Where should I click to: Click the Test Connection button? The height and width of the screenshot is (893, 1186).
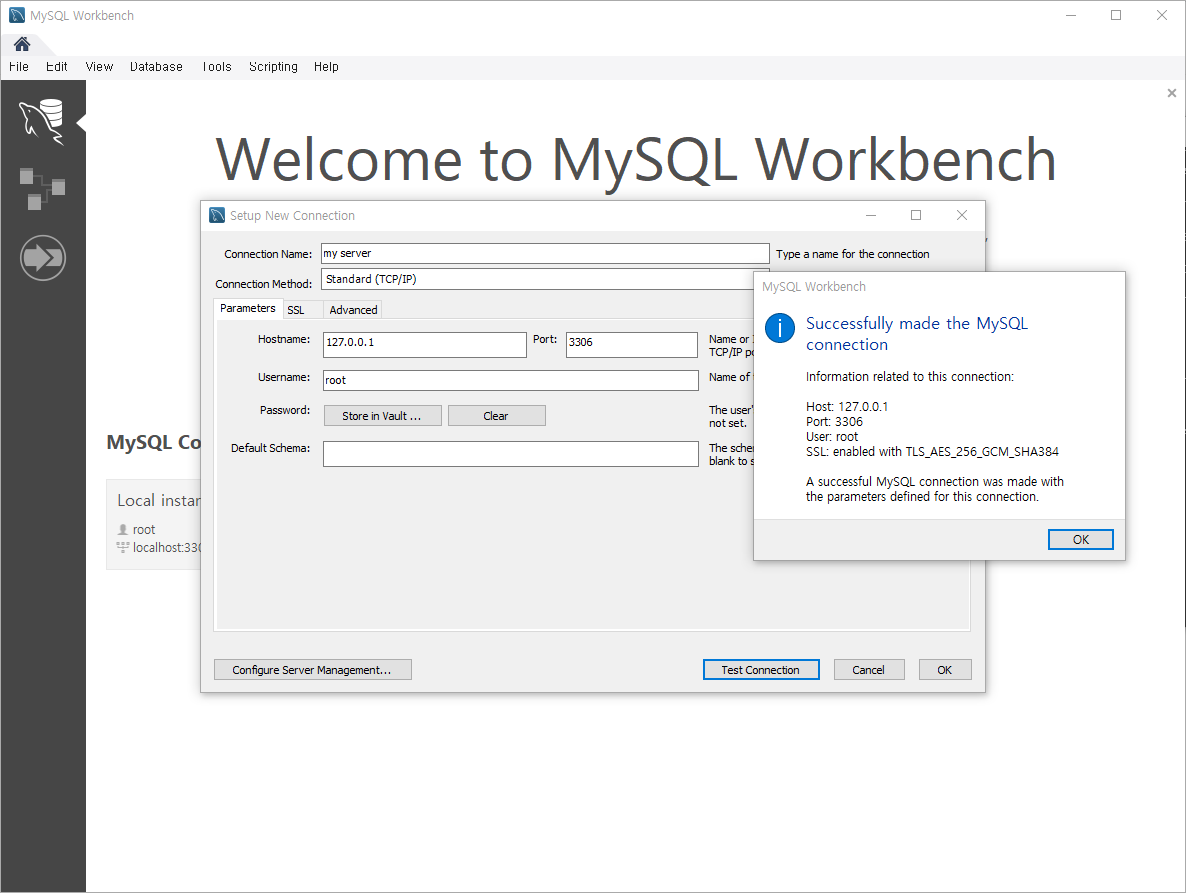click(x=761, y=670)
